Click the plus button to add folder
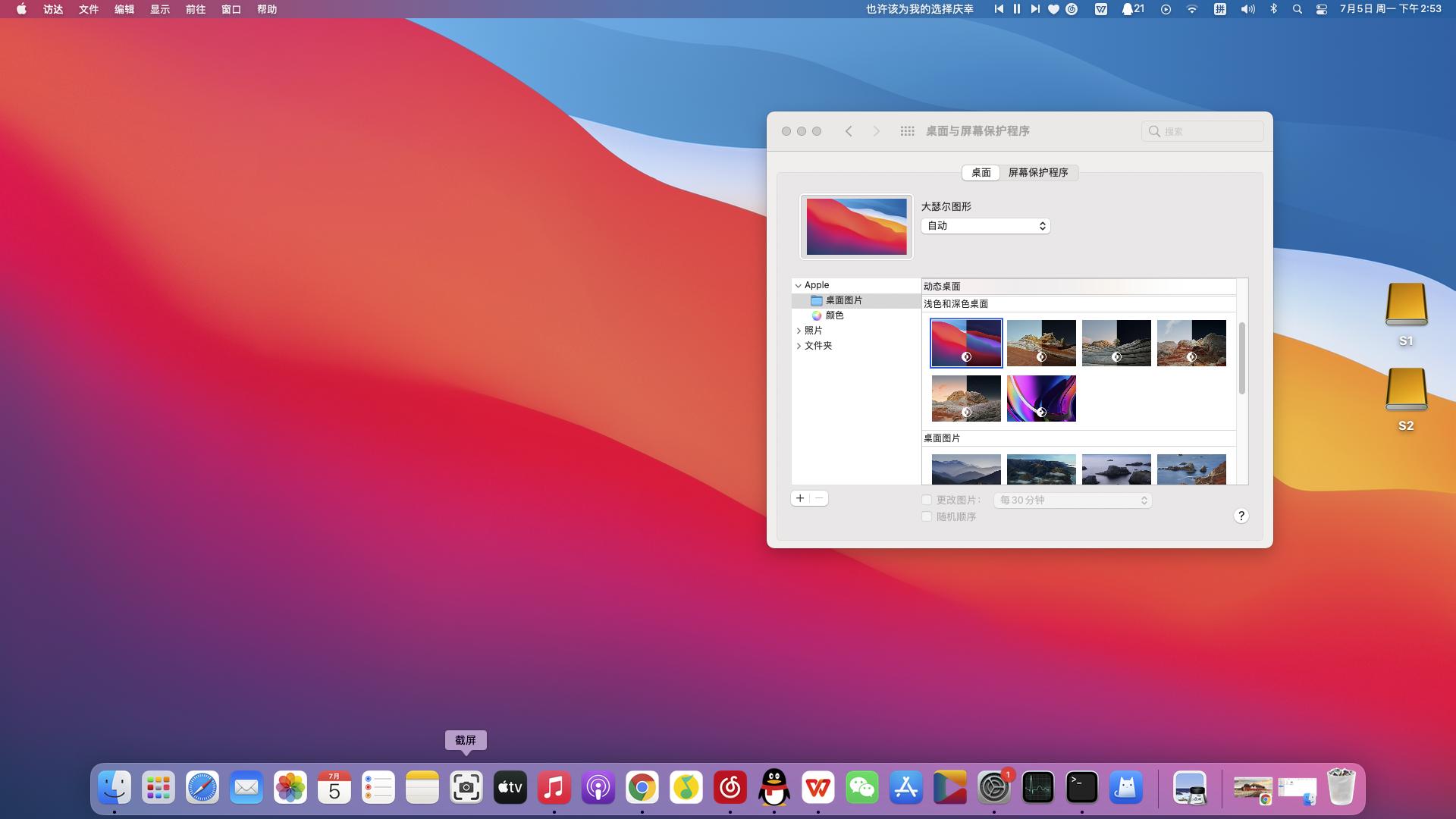Image resolution: width=1456 pixels, height=819 pixels. pos(800,498)
